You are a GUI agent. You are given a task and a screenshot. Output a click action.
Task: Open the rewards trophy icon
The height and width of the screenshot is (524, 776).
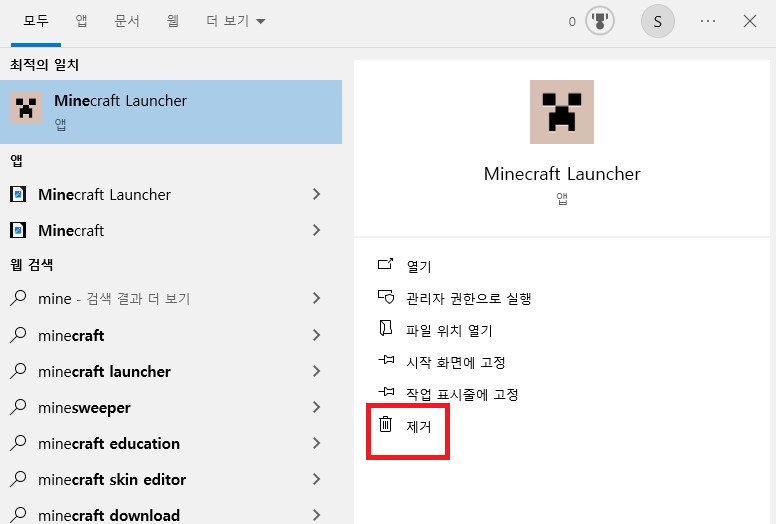point(600,21)
